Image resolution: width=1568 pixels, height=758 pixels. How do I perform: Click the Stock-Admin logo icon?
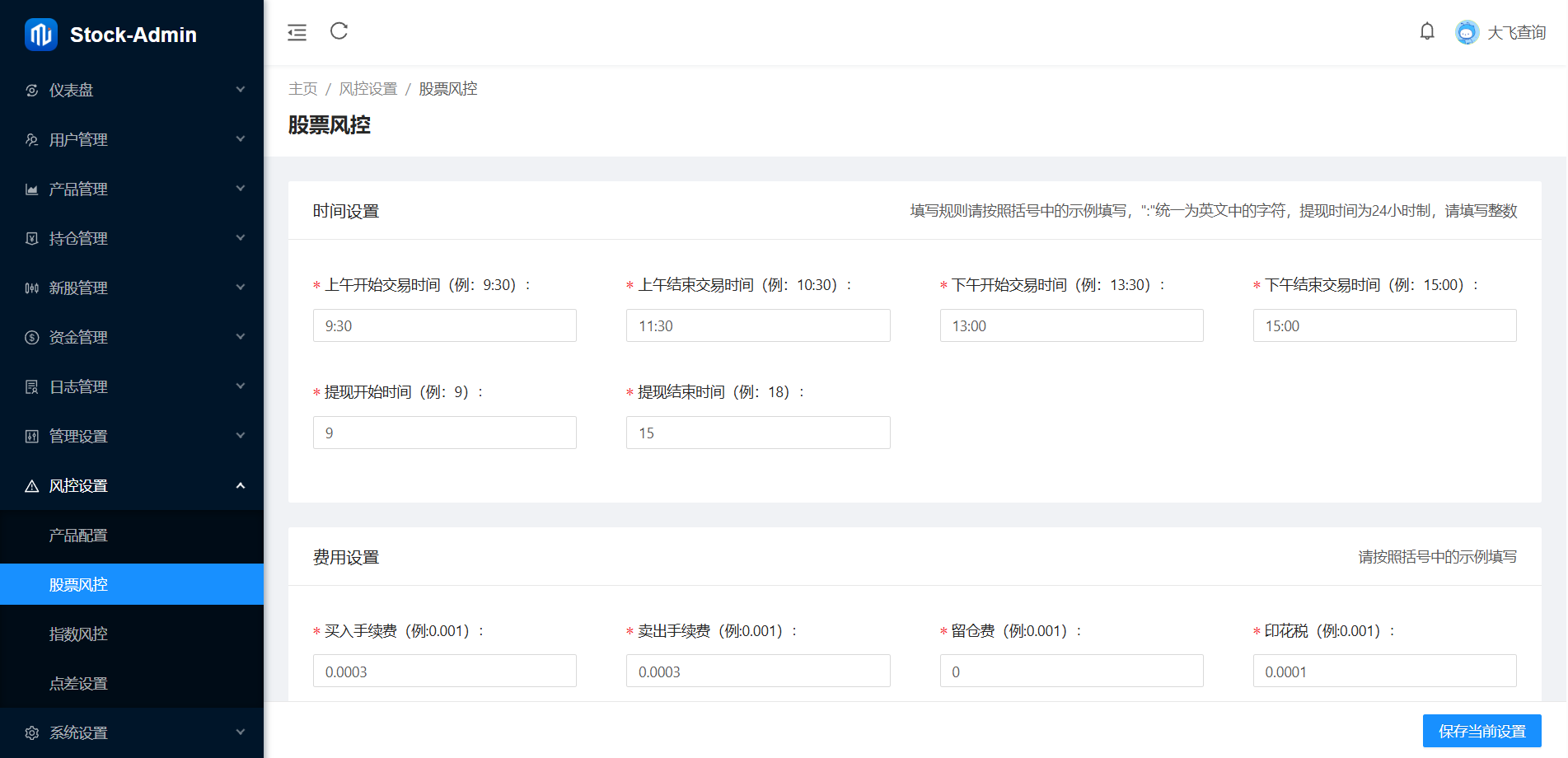pyautogui.click(x=41, y=35)
